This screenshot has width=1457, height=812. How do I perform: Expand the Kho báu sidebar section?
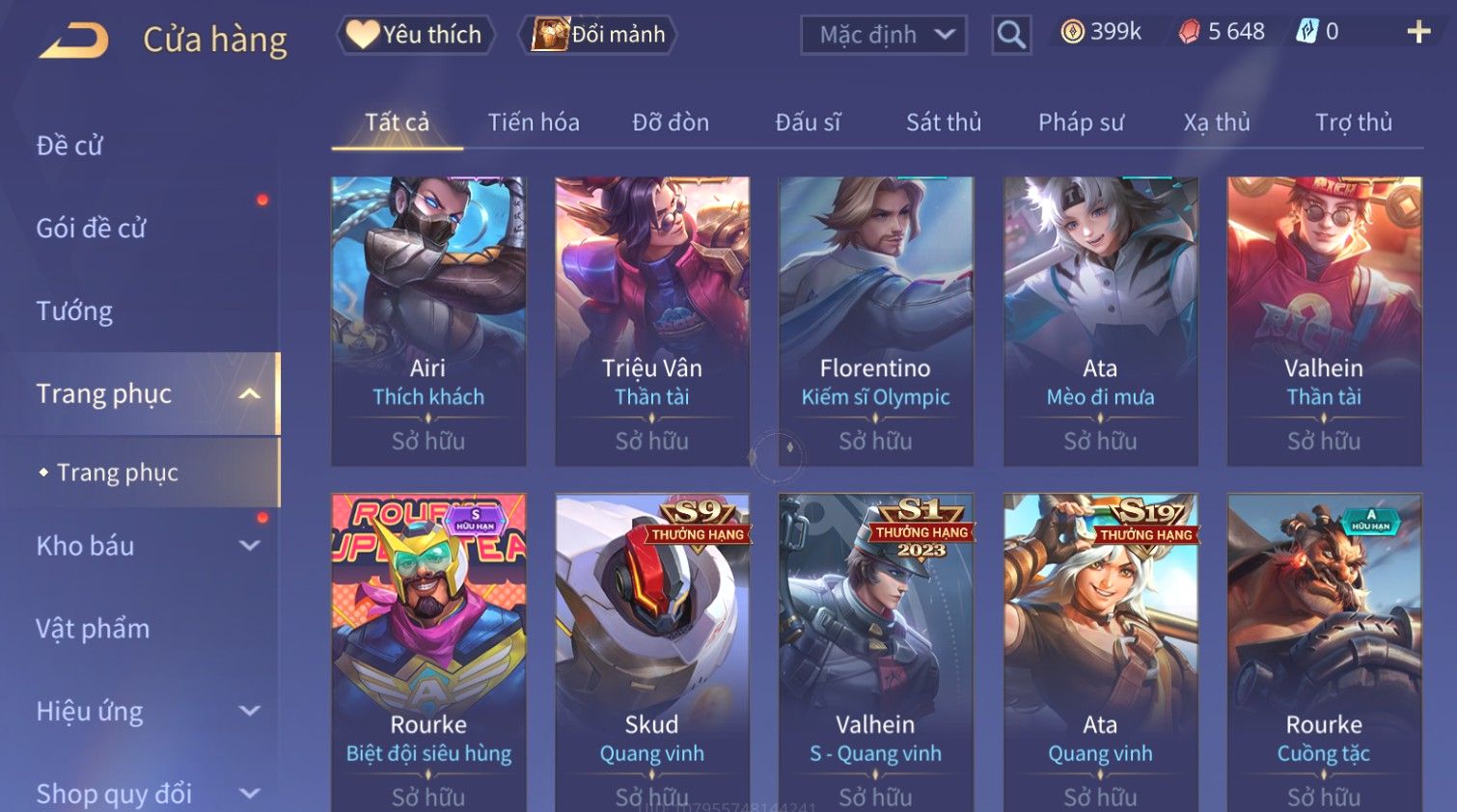(250, 546)
